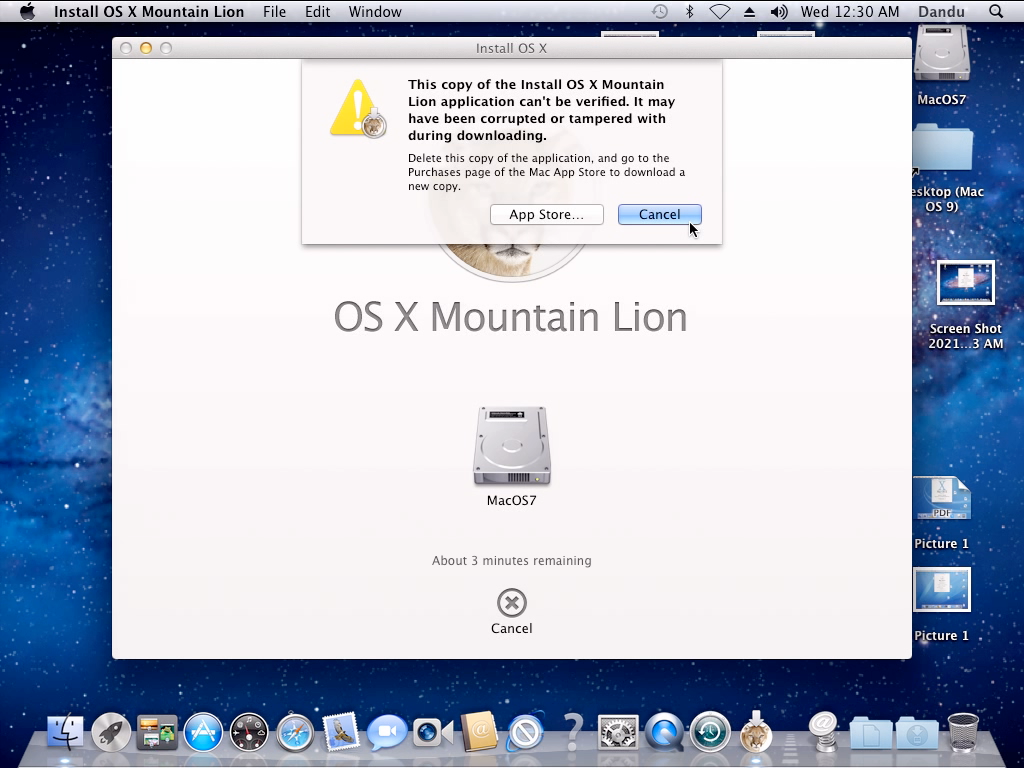This screenshot has height=768, width=1024.
Task: Open the Dandu user menu
Action: [x=941, y=12]
